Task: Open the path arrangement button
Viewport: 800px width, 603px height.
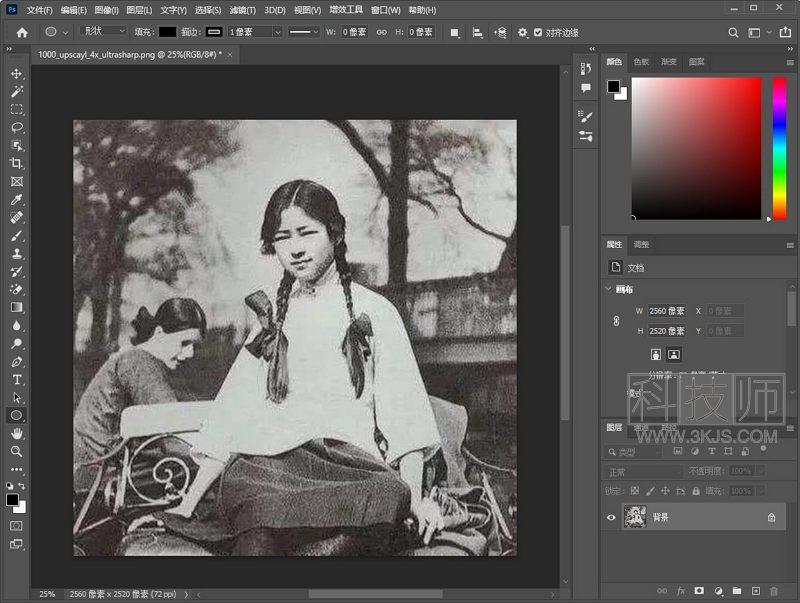Action: 500,33
